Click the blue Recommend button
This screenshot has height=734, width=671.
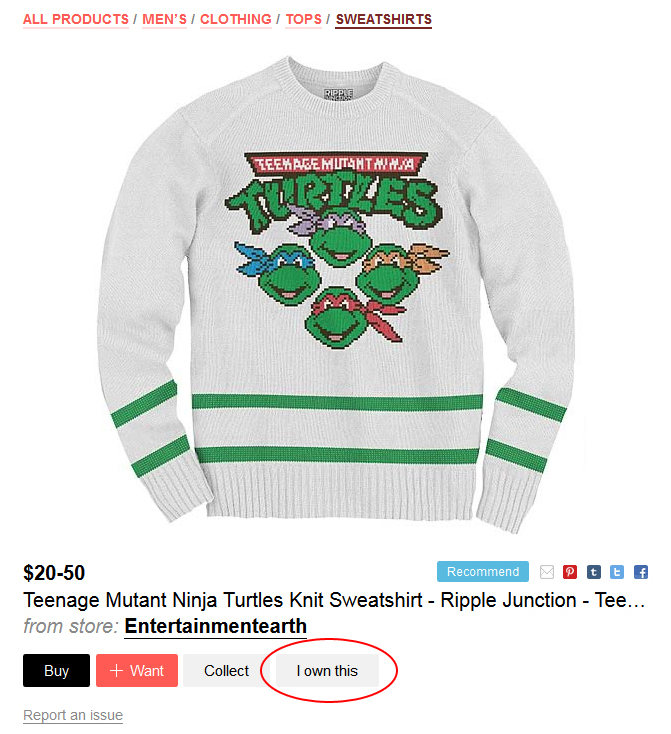(483, 572)
